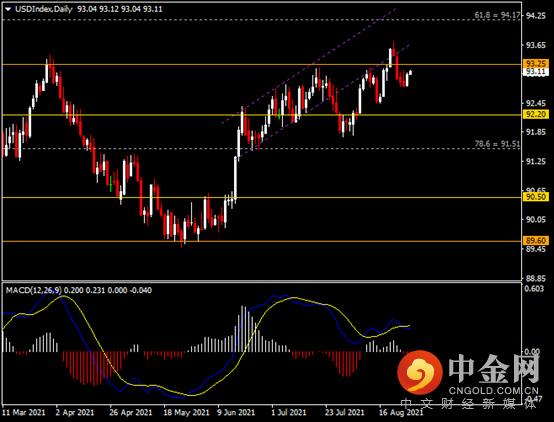Click the latest candlestick near 93.11
The width and height of the screenshot is (554, 422).
pos(410,73)
